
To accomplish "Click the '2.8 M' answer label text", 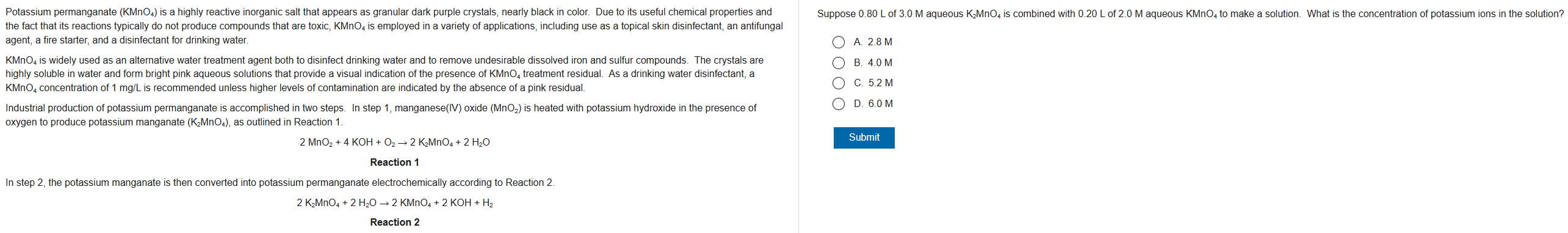I will coord(880,42).
